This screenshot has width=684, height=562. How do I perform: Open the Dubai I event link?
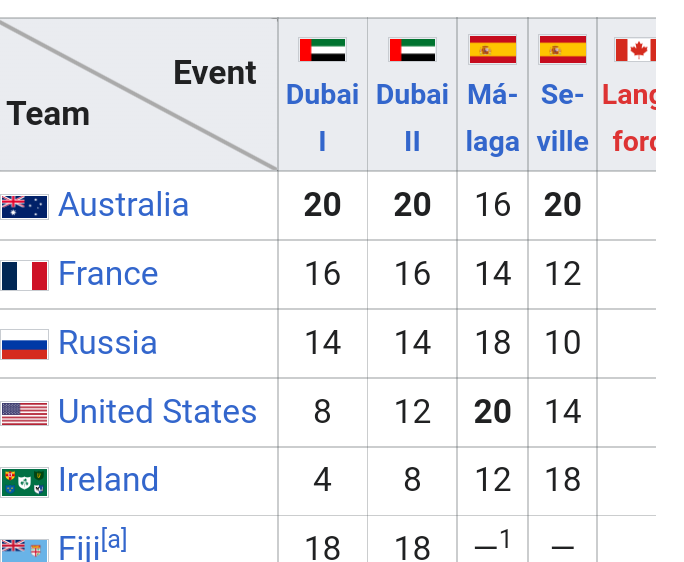coord(322,117)
